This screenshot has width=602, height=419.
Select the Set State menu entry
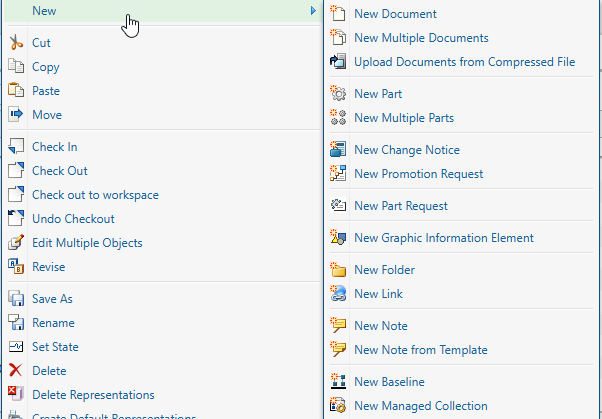[x=55, y=347]
